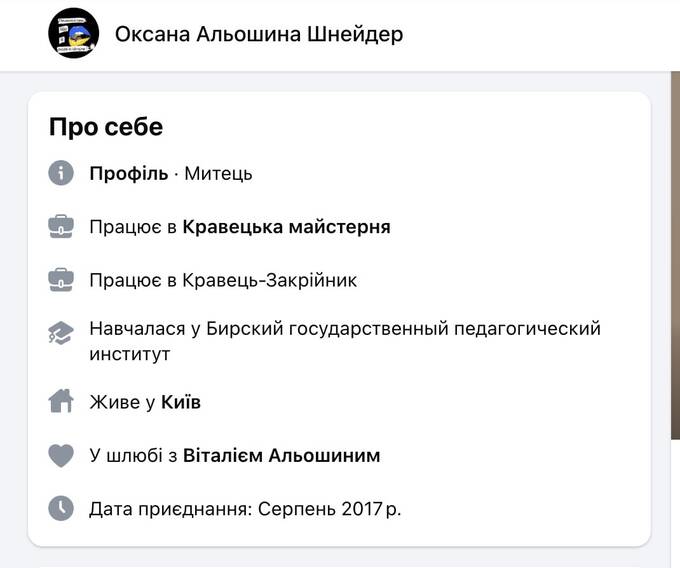Click the Про себе section heading
The height and width of the screenshot is (568, 680).
(x=106, y=127)
